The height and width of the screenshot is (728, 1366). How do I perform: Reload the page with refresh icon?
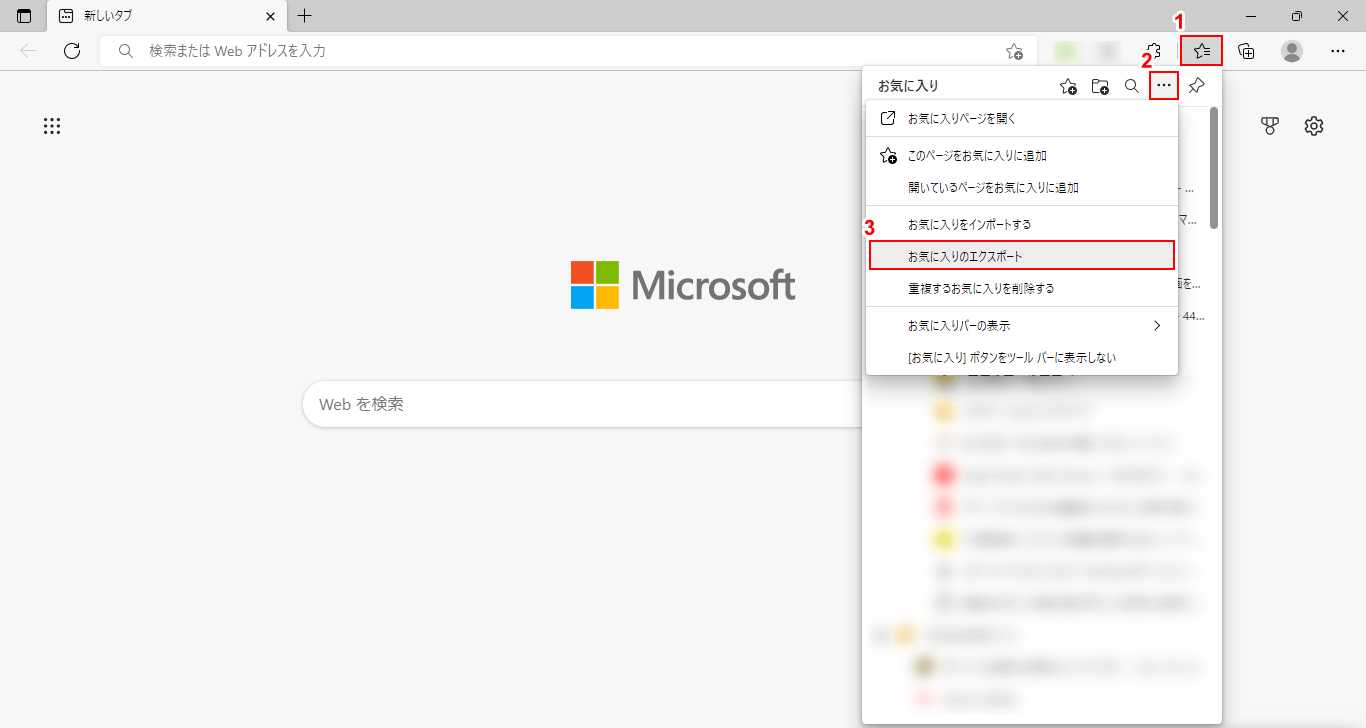coord(72,51)
